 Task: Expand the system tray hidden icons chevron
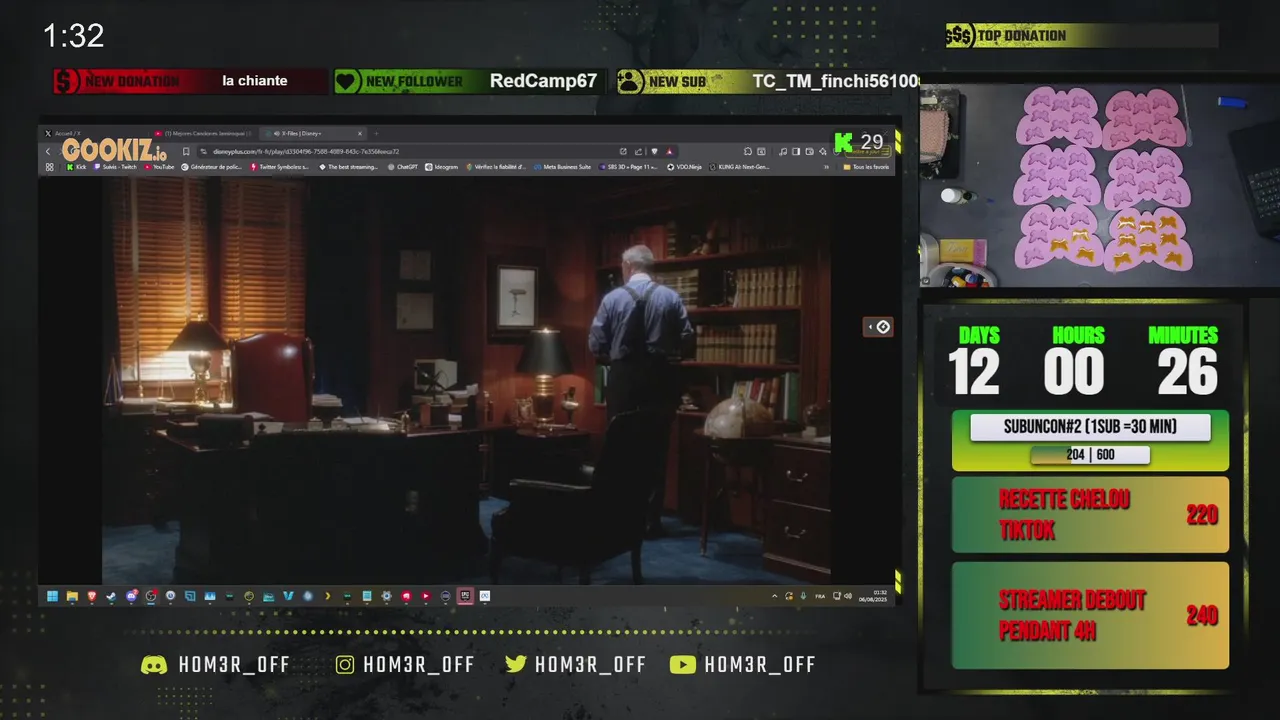click(774, 596)
